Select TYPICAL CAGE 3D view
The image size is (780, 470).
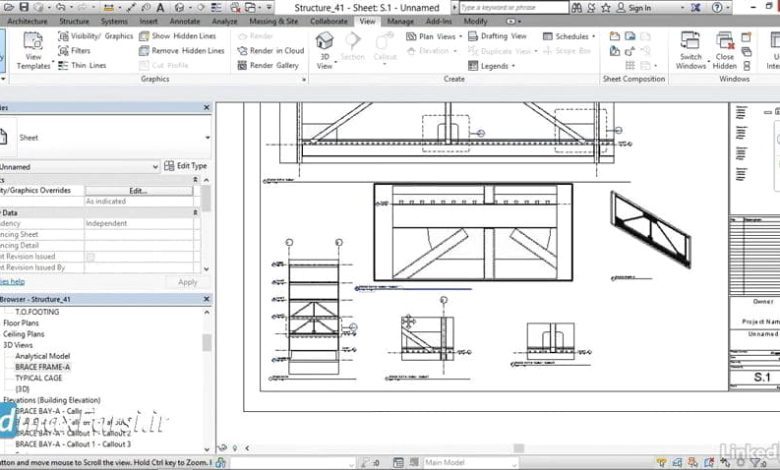pos(39,378)
